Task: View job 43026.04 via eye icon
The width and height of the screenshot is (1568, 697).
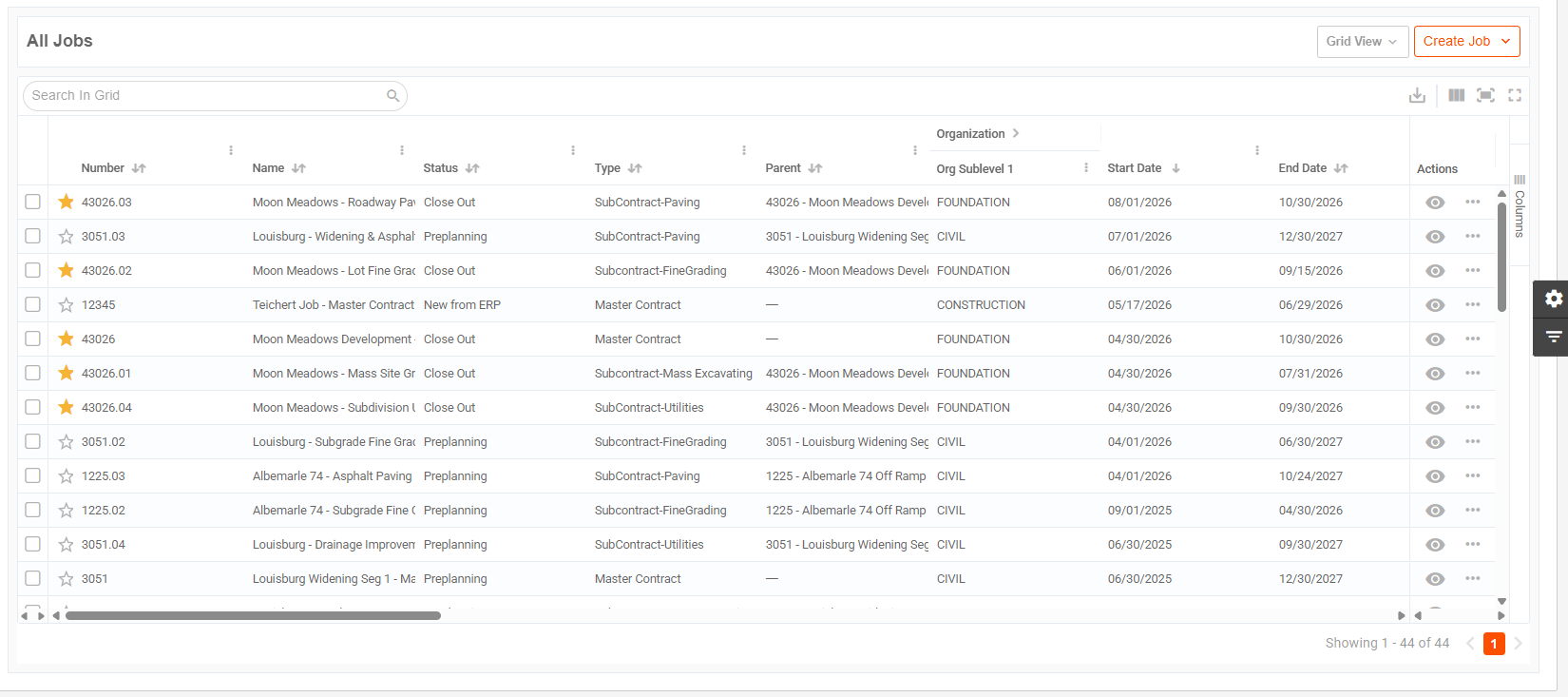Action: pyautogui.click(x=1435, y=408)
